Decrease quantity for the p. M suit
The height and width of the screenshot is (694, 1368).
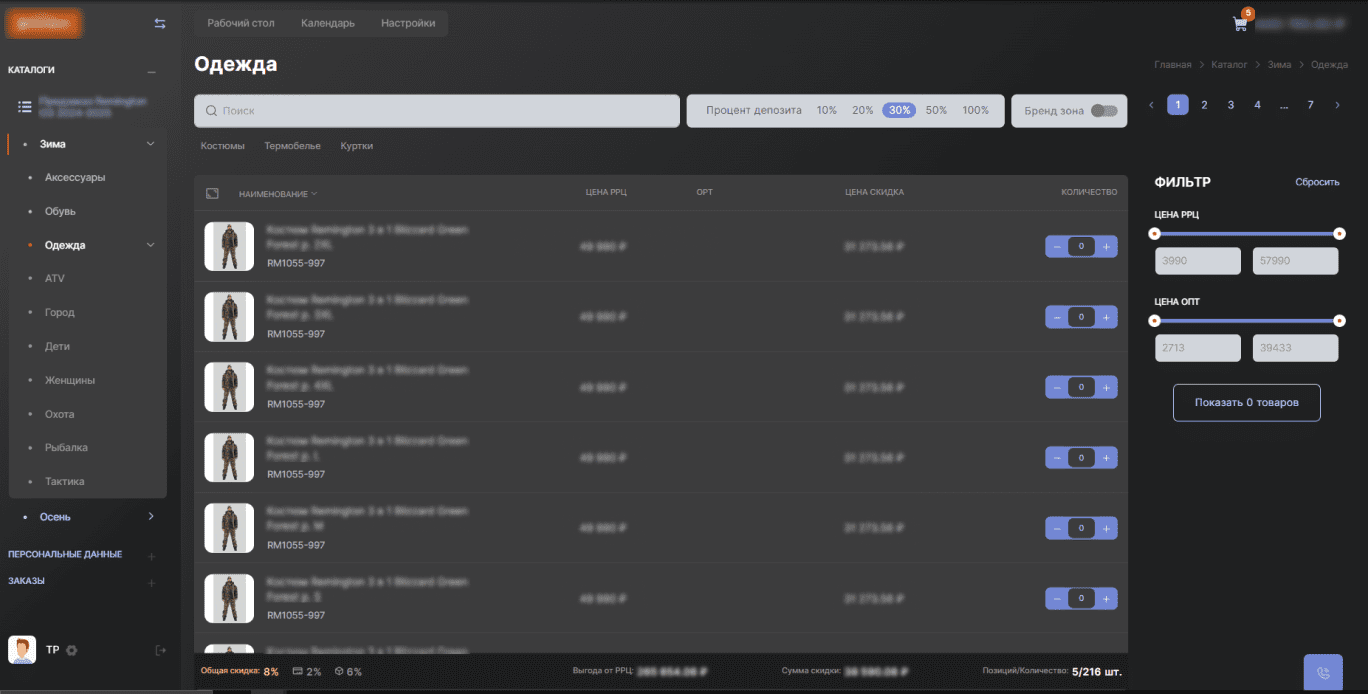click(1057, 528)
